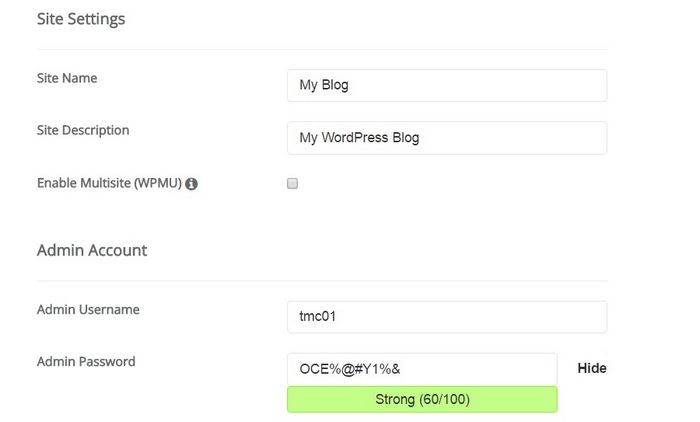700x422 pixels.
Task: Click the Enable Multisite (WPMU) label text
Action: point(109,183)
